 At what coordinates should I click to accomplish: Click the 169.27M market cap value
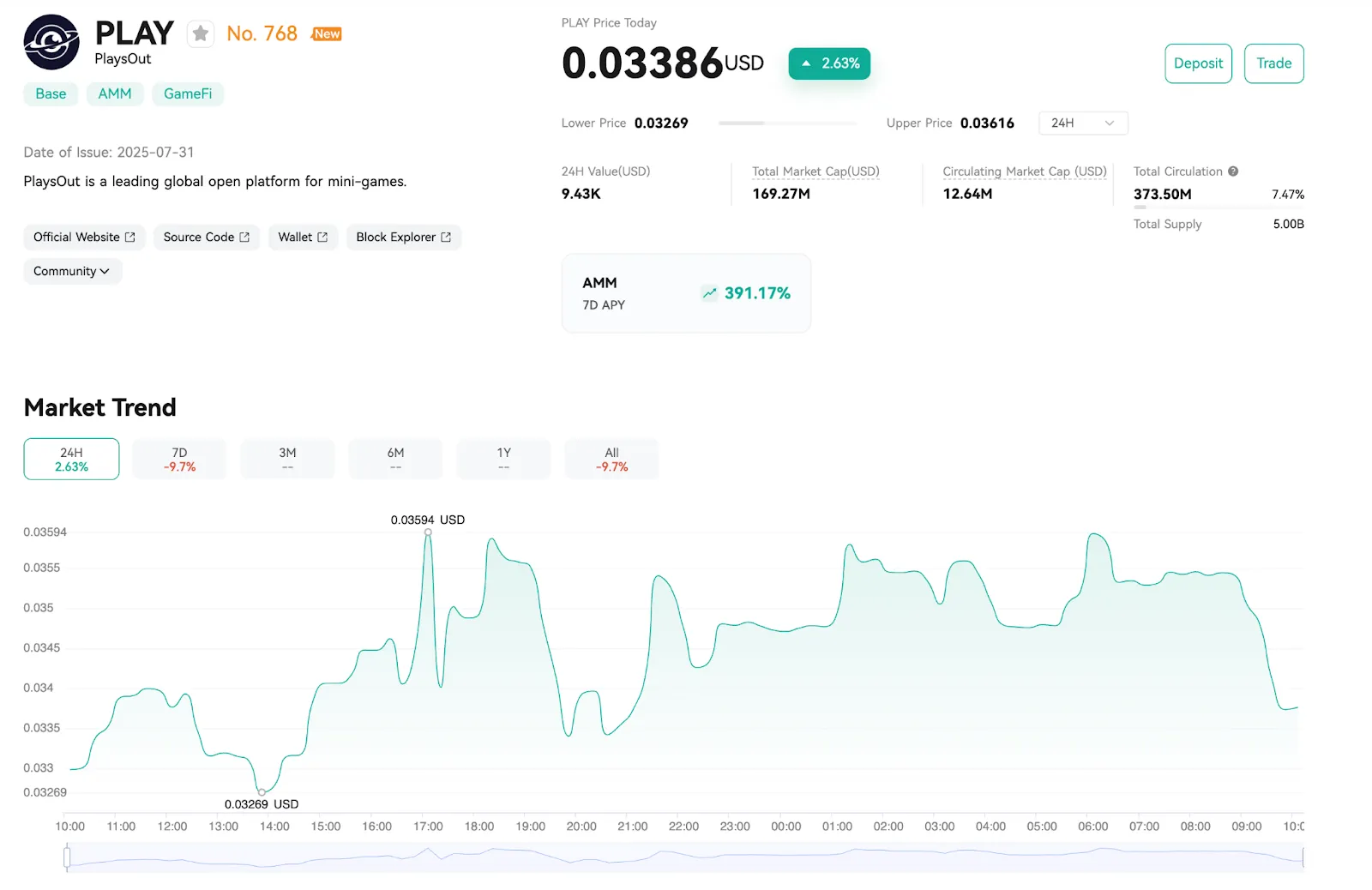tap(781, 194)
